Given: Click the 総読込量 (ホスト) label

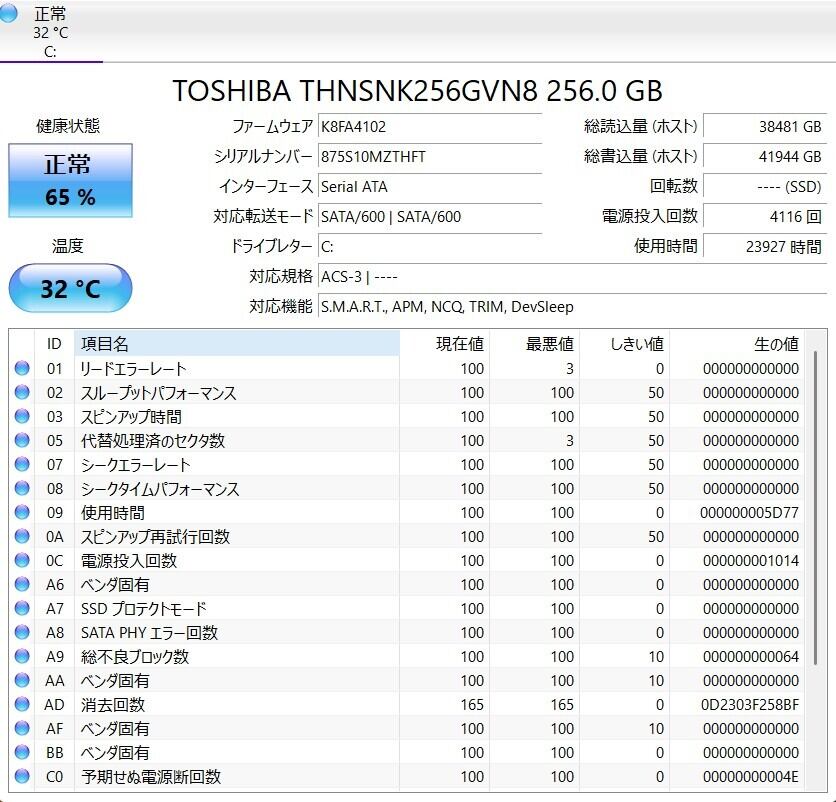Looking at the screenshot, I should [640, 126].
